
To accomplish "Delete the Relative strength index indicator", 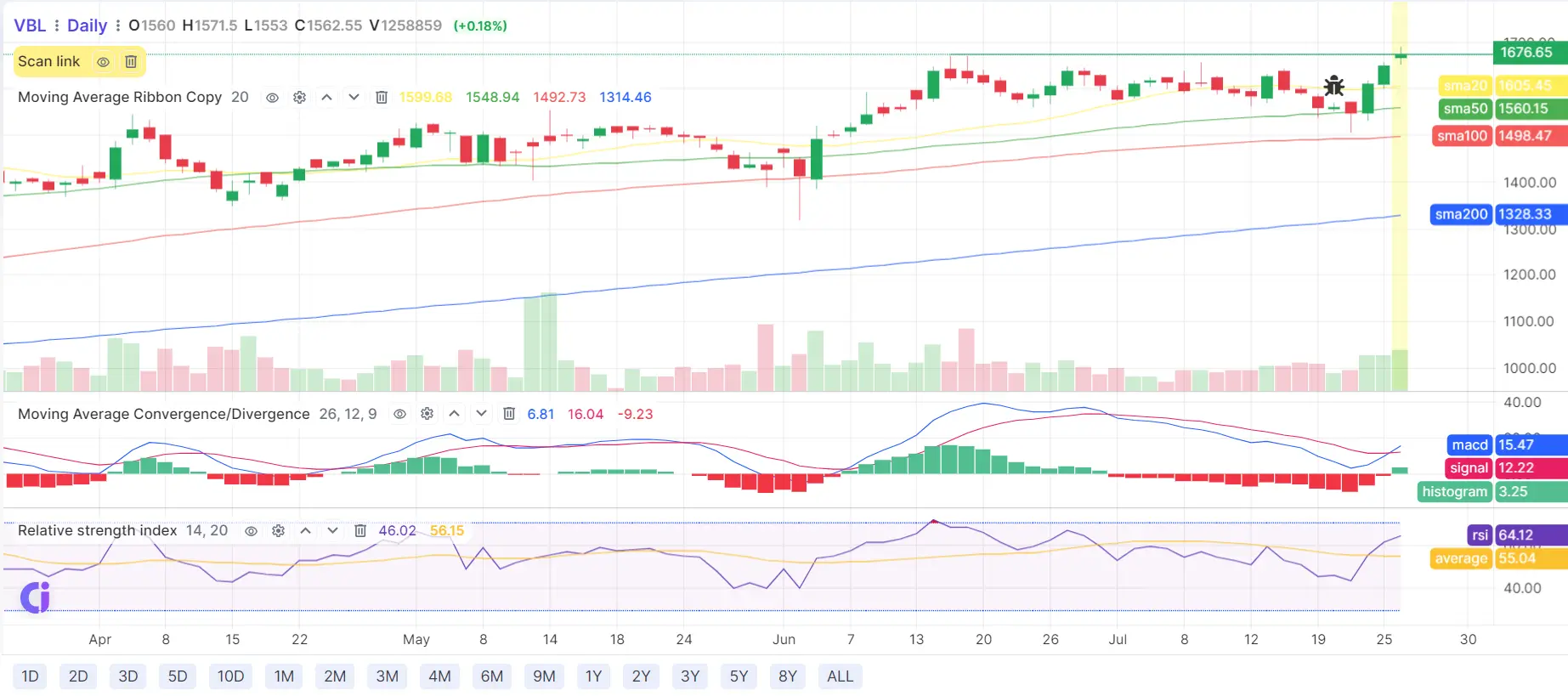I will coord(360,531).
